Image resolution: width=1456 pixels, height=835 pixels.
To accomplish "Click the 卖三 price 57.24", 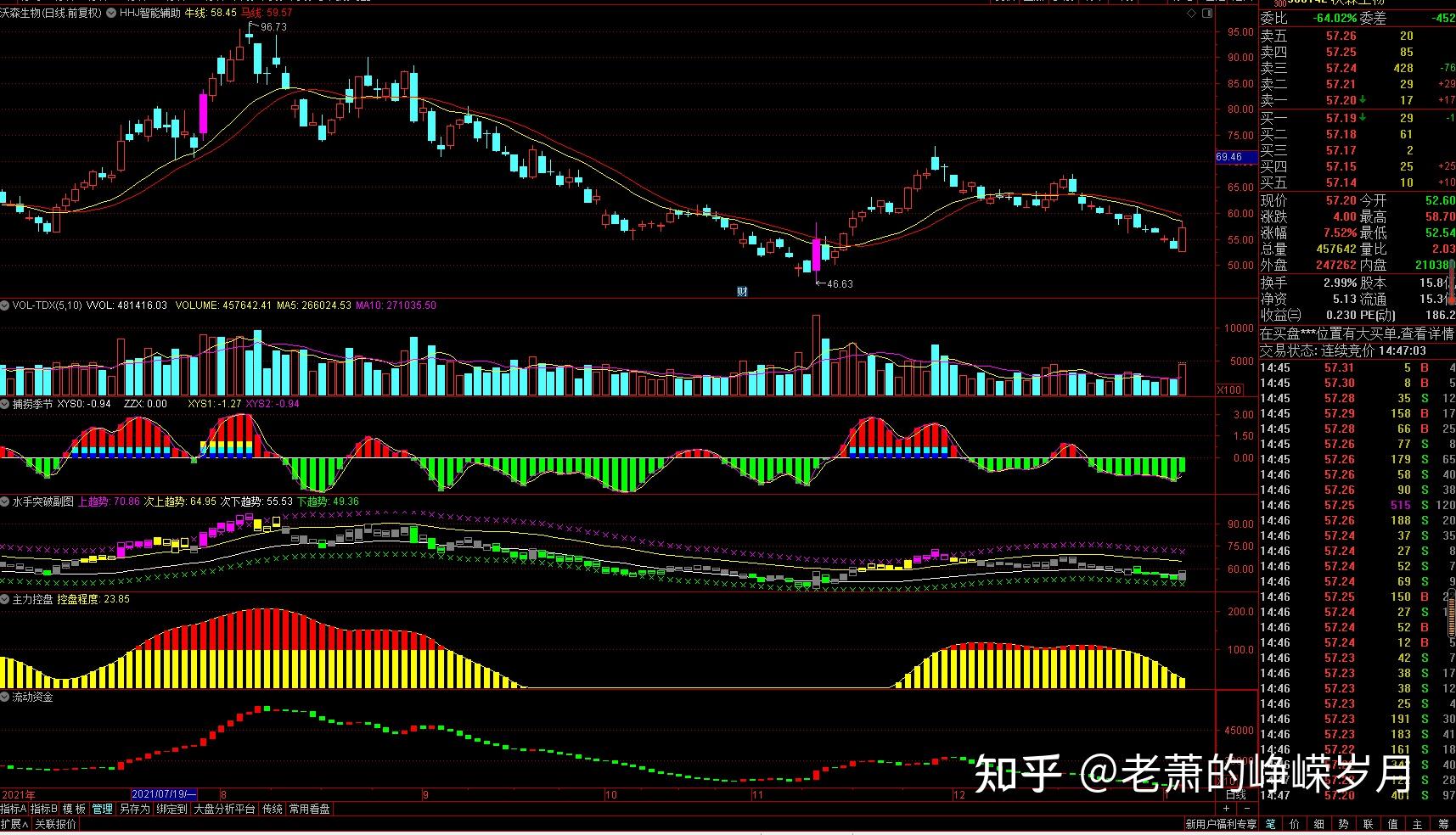I will click(x=1341, y=68).
